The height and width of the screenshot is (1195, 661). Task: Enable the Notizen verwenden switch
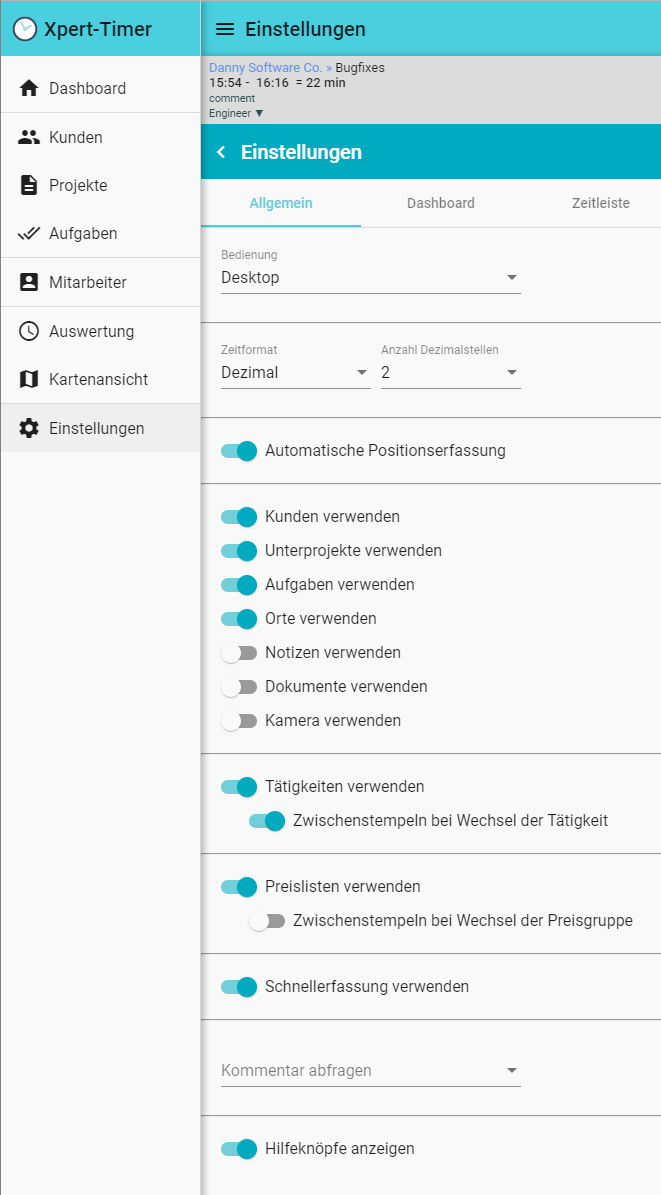coord(239,653)
